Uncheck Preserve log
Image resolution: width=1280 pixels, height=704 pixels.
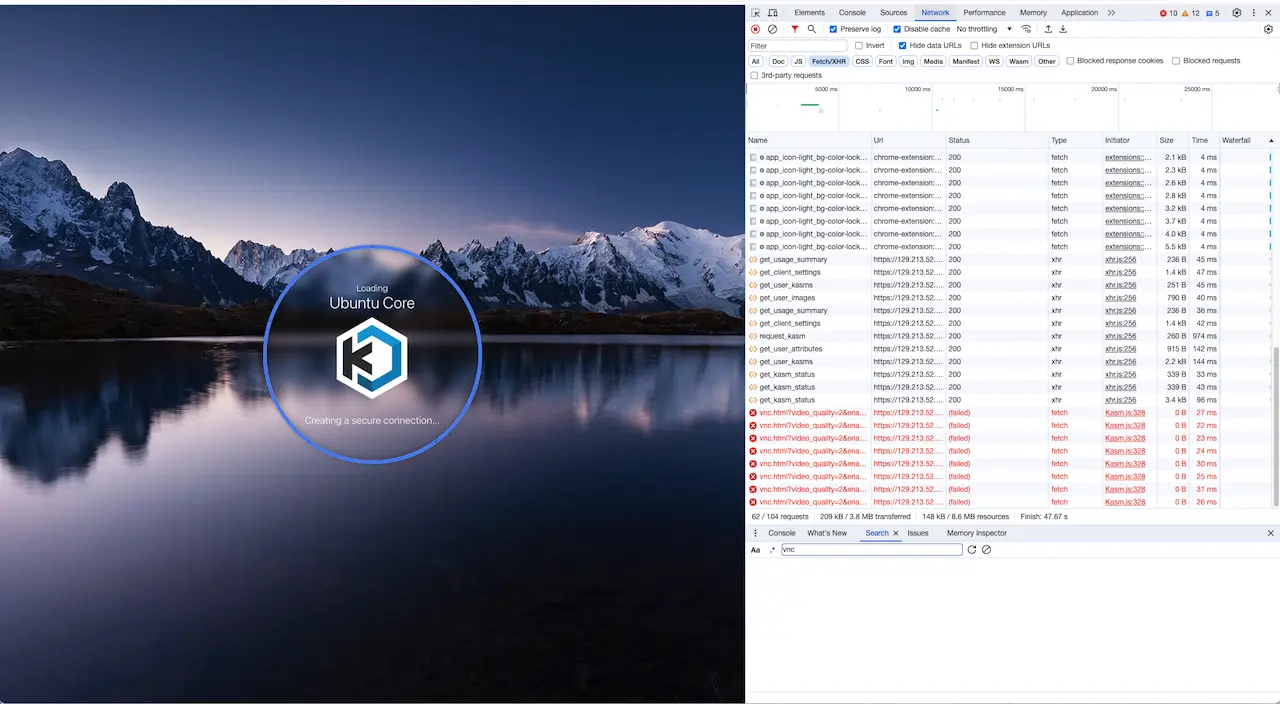tap(833, 29)
